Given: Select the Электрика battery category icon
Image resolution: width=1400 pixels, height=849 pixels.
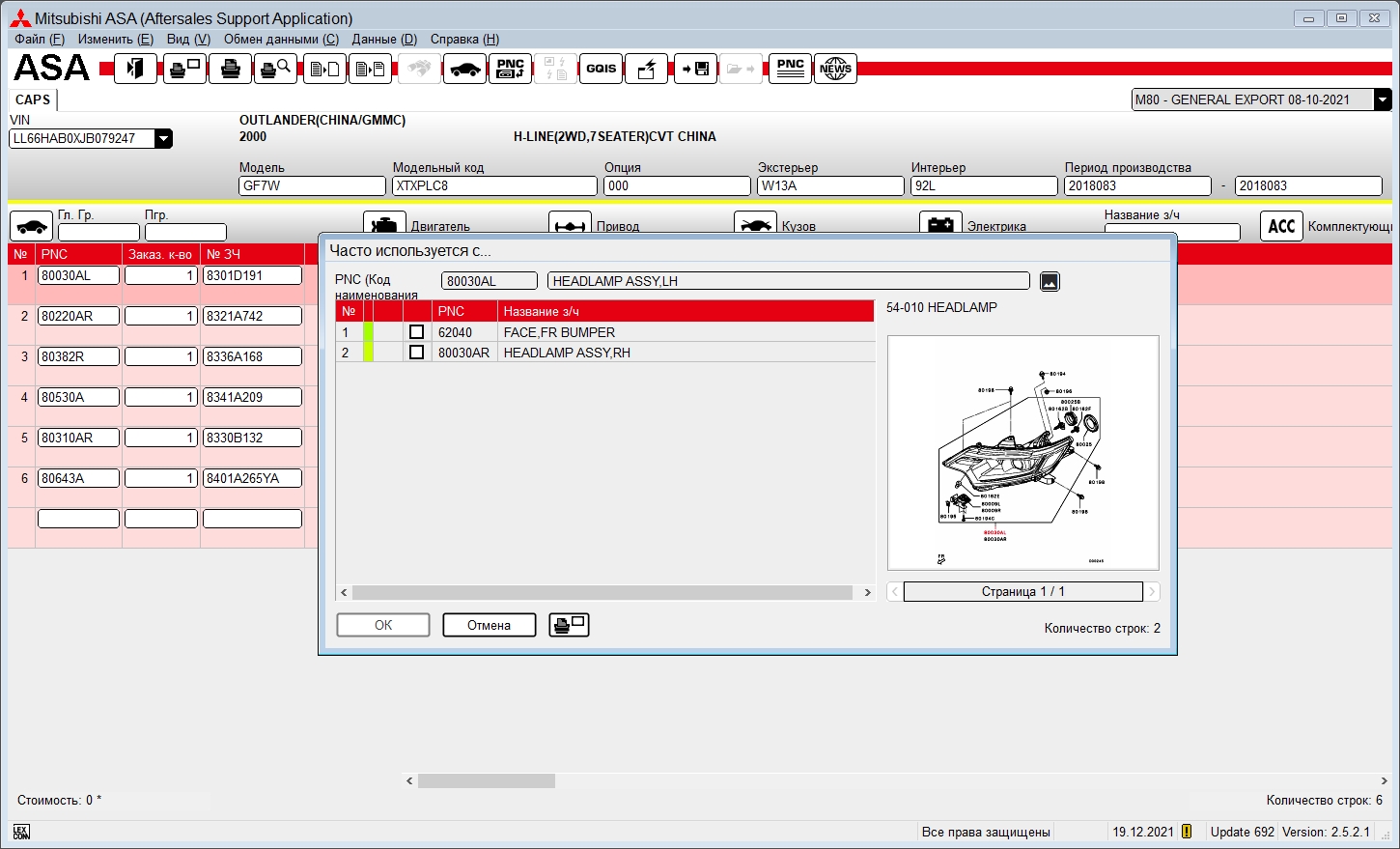Looking at the screenshot, I should [940, 224].
